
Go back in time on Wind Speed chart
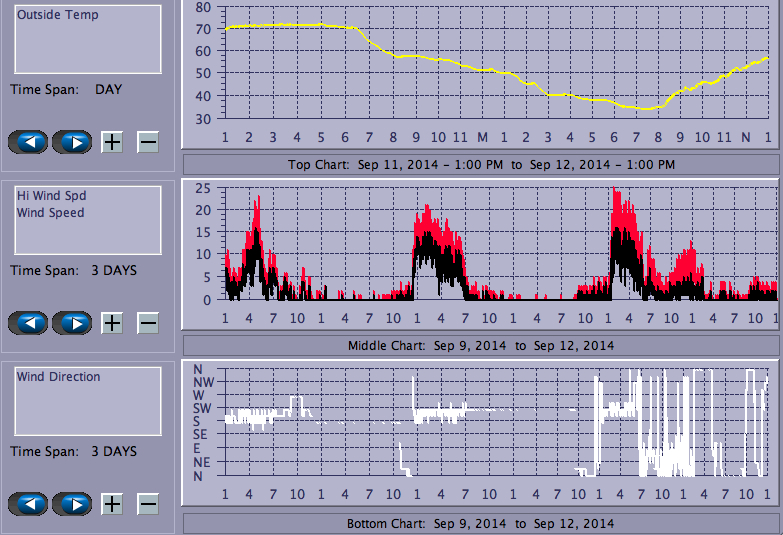tap(28, 322)
